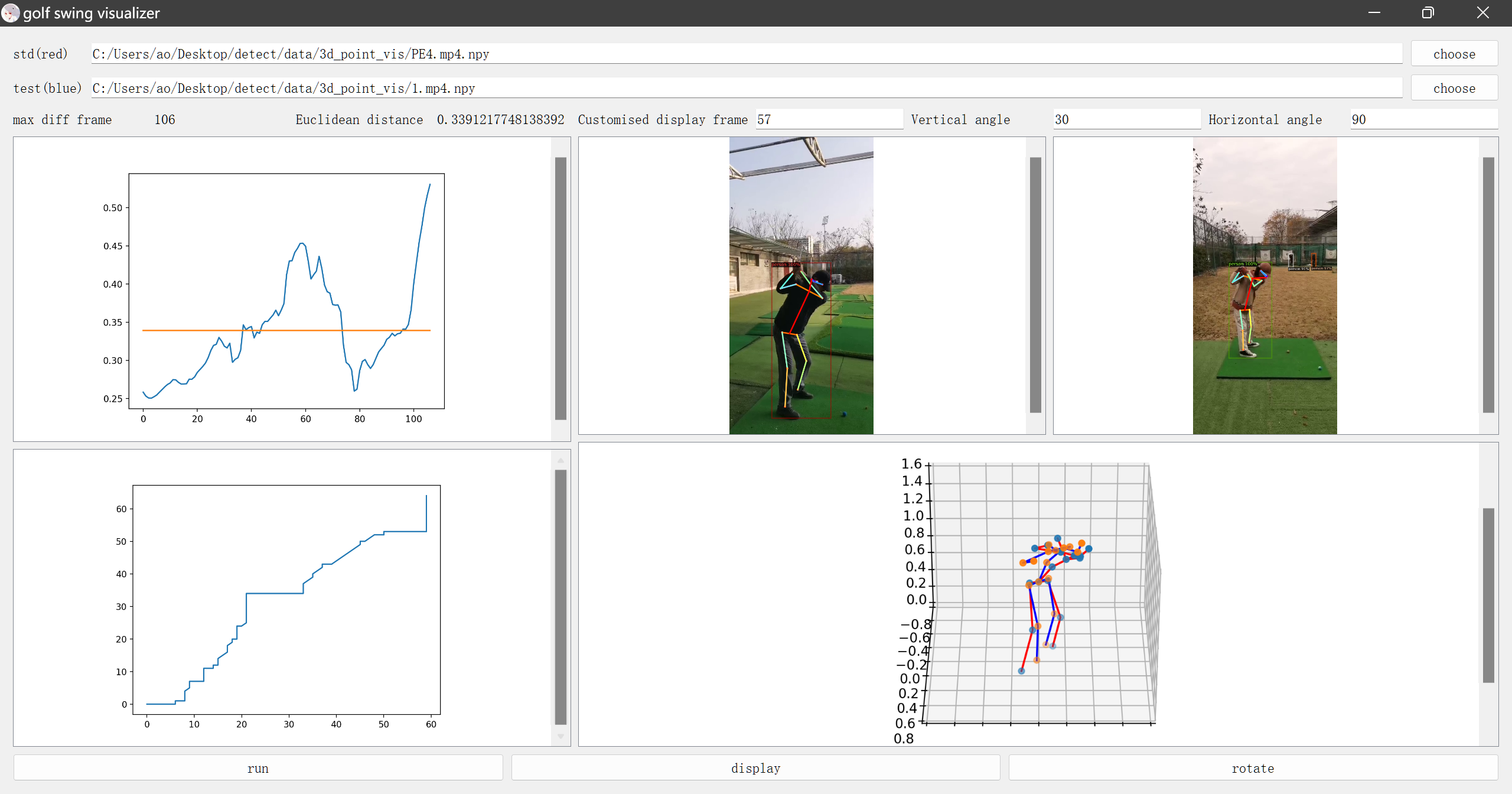The width and height of the screenshot is (1512, 794).
Task: Click the test golfer video frame
Action: (1265, 286)
